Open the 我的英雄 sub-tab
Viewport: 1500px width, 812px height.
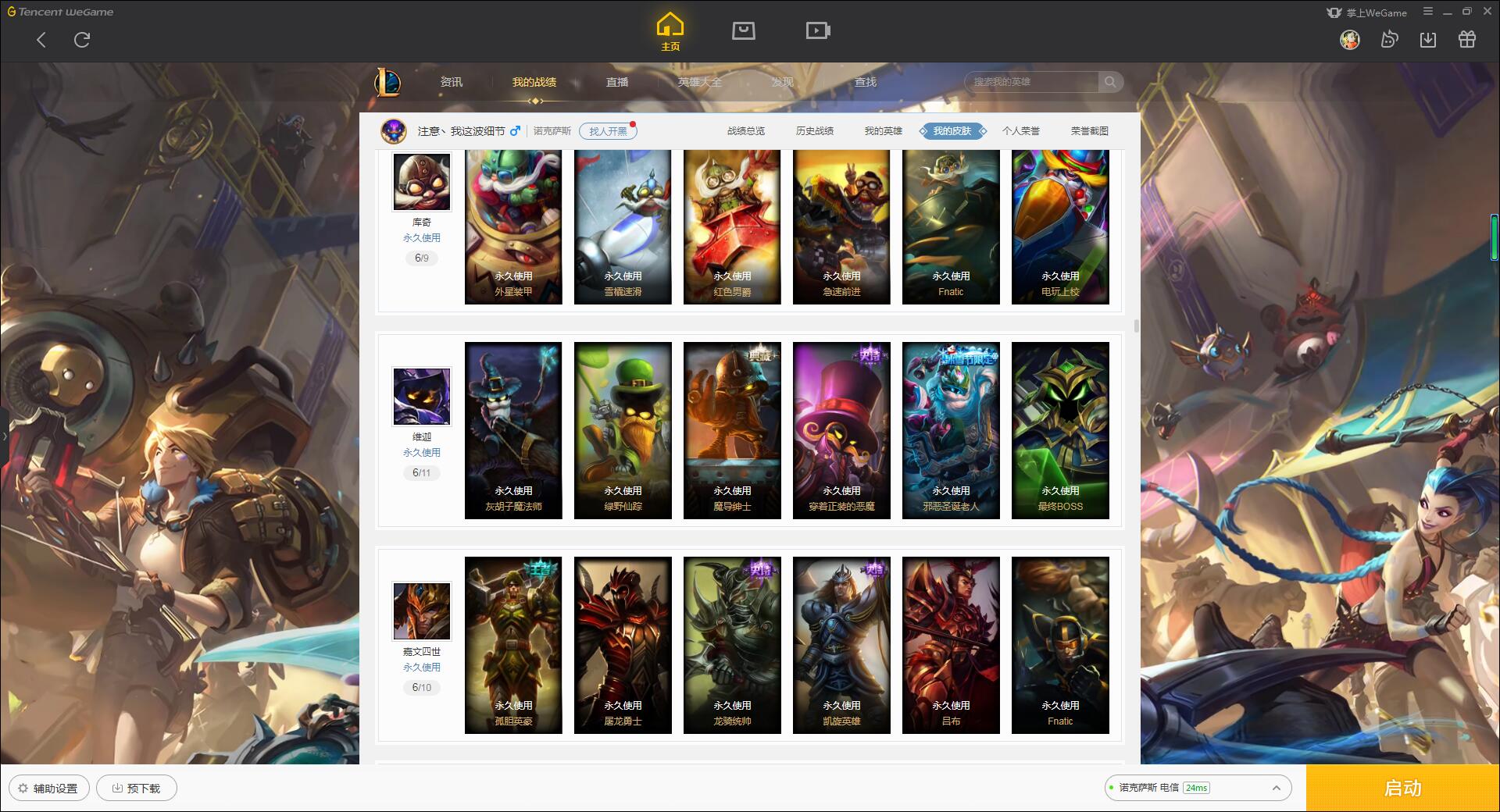point(884,131)
